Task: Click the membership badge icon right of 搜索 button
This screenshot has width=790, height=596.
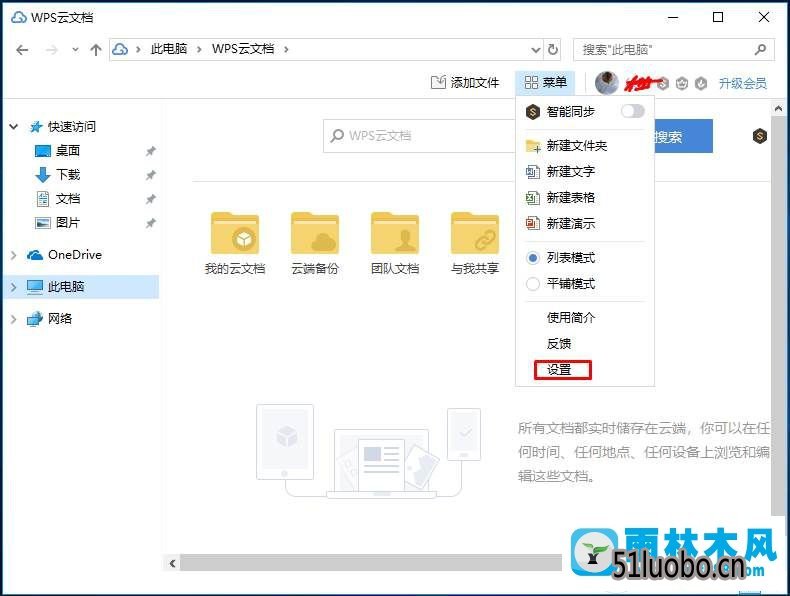Action: (760, 136)
